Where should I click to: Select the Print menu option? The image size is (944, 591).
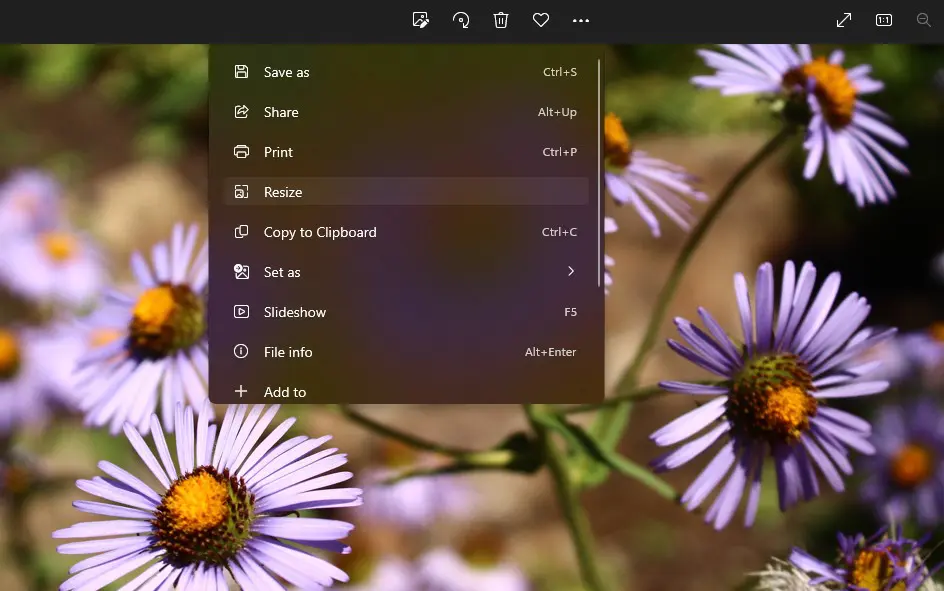pyautogui.click(x=278, y=152)
